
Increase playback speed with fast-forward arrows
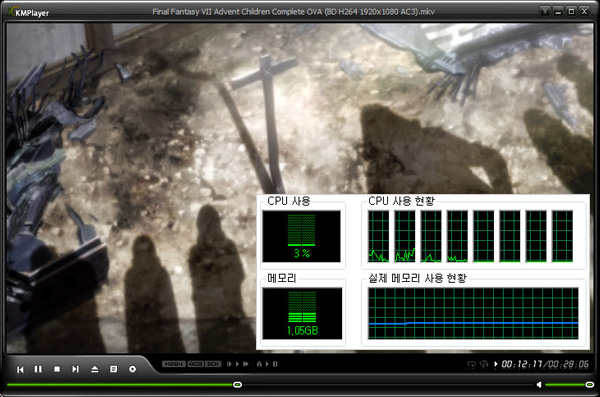pyautogui.click(x=246, y=364)
